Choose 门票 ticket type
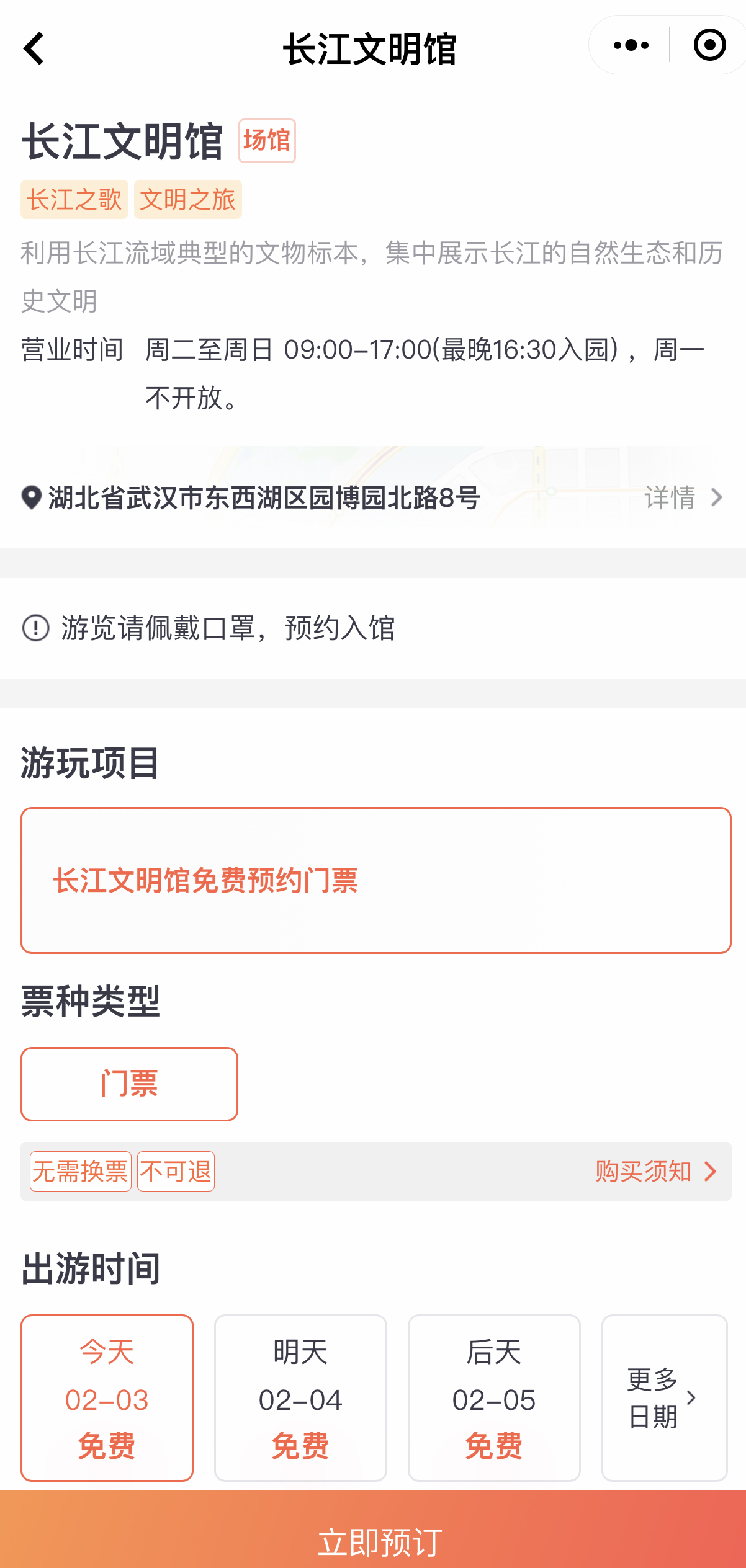 129,1084
